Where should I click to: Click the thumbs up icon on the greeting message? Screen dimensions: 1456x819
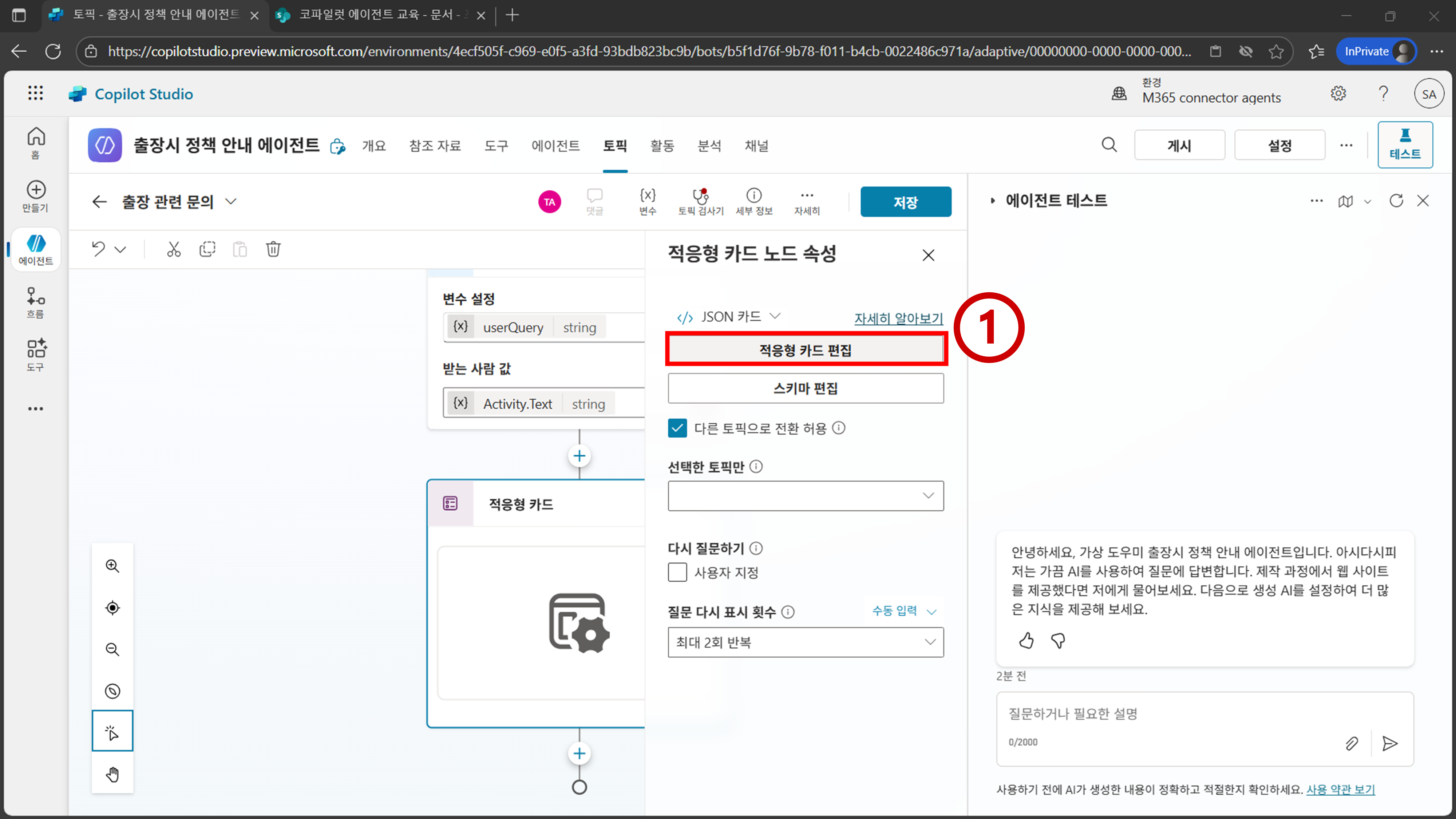coord(1026,640)
